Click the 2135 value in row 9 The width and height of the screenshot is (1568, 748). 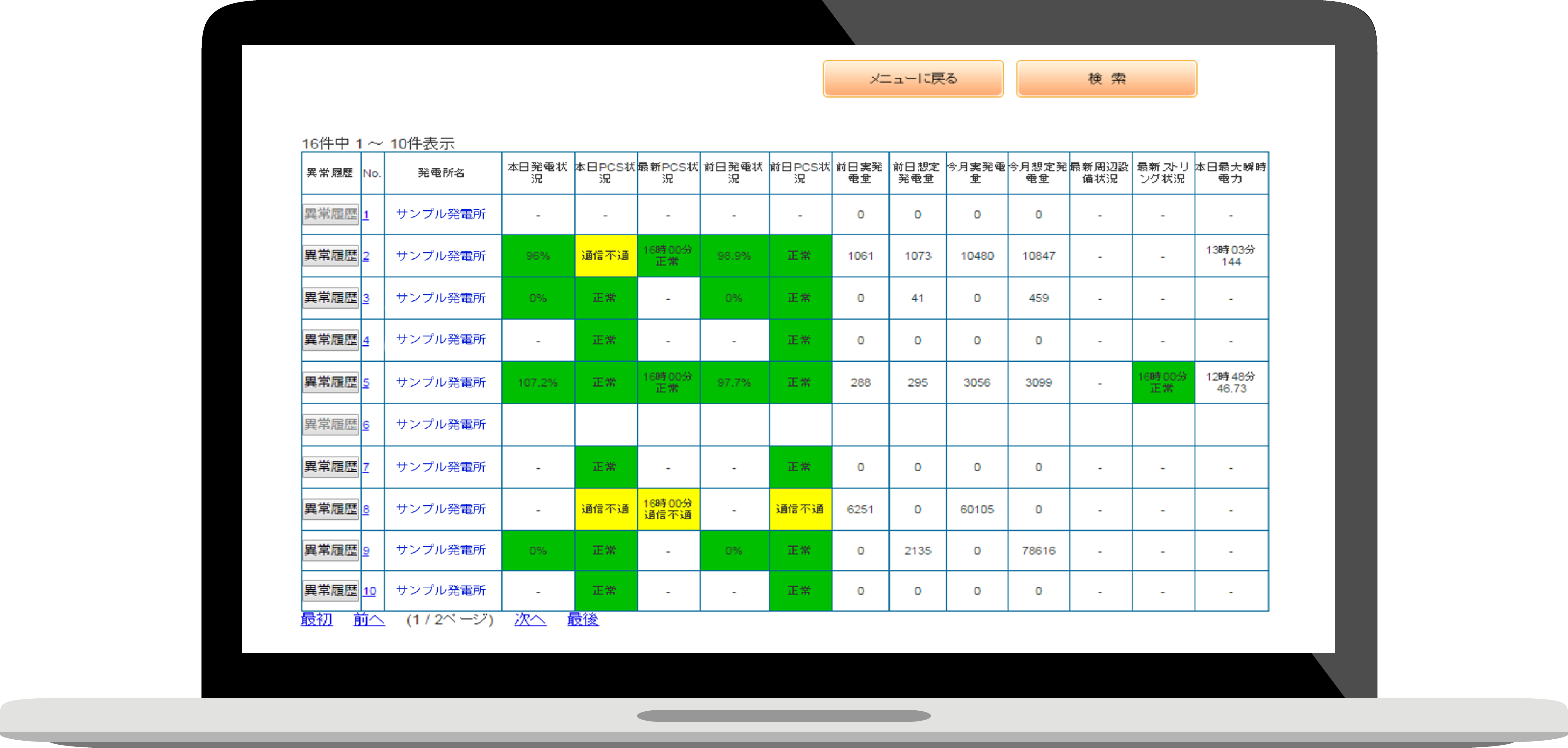click(x=917, y=551)
